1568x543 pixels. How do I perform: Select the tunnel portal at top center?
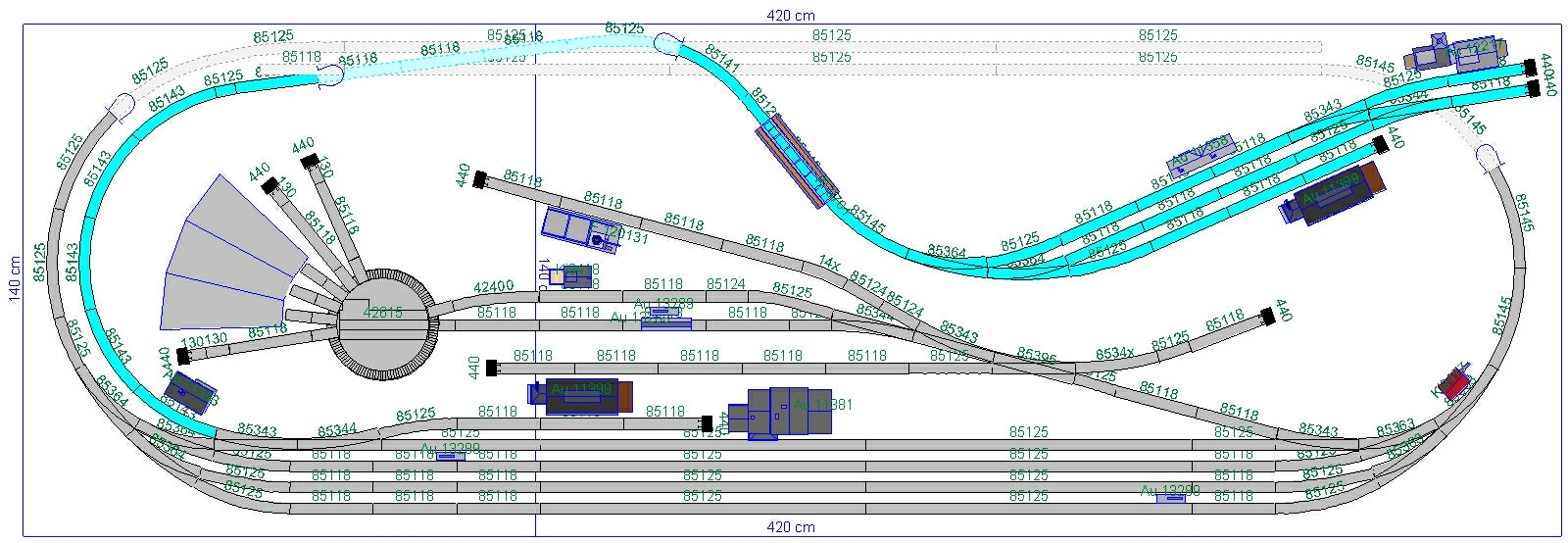[x=668, y=44]
